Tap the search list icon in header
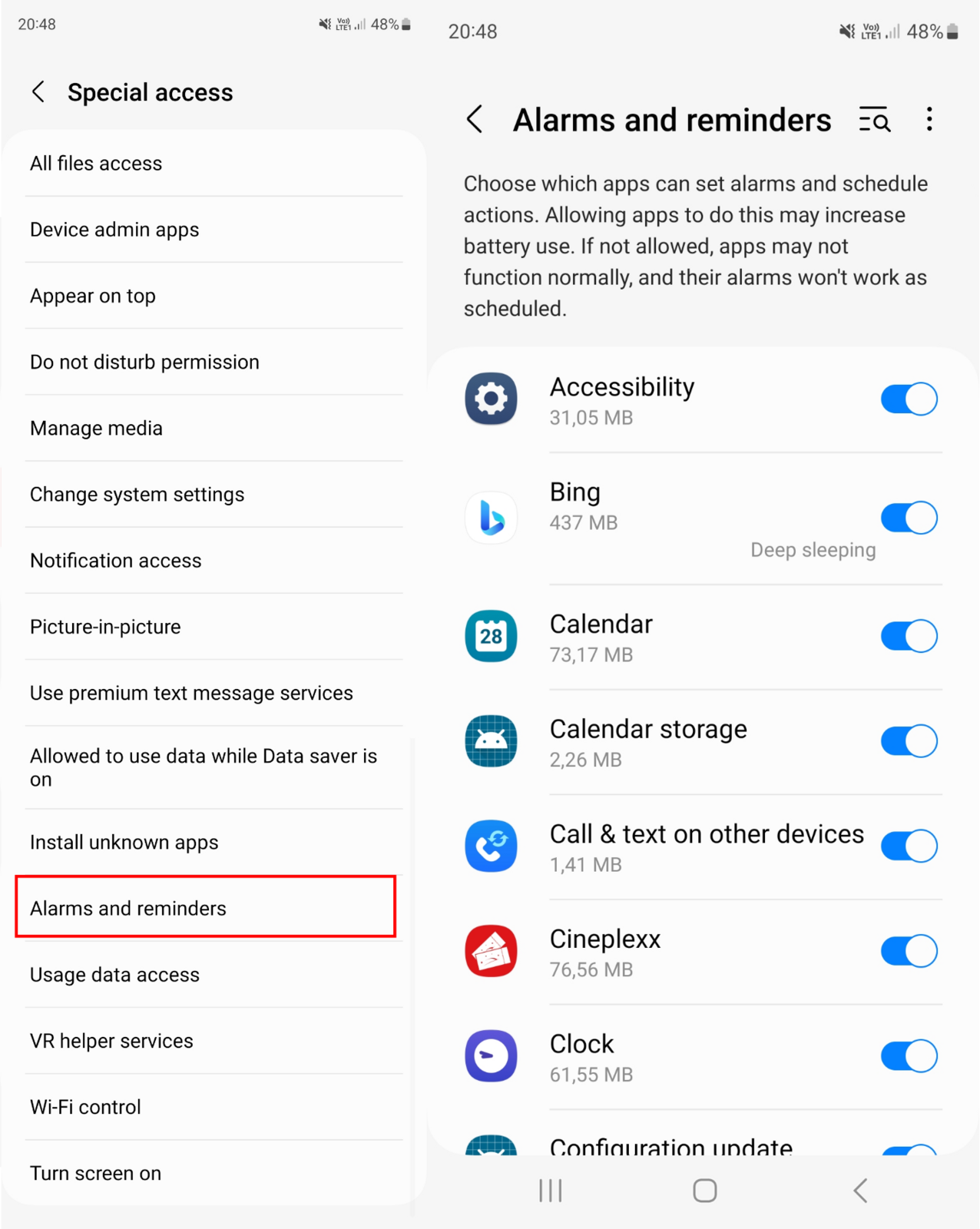This screenshot has height=1229, width=980. point(874,120)
